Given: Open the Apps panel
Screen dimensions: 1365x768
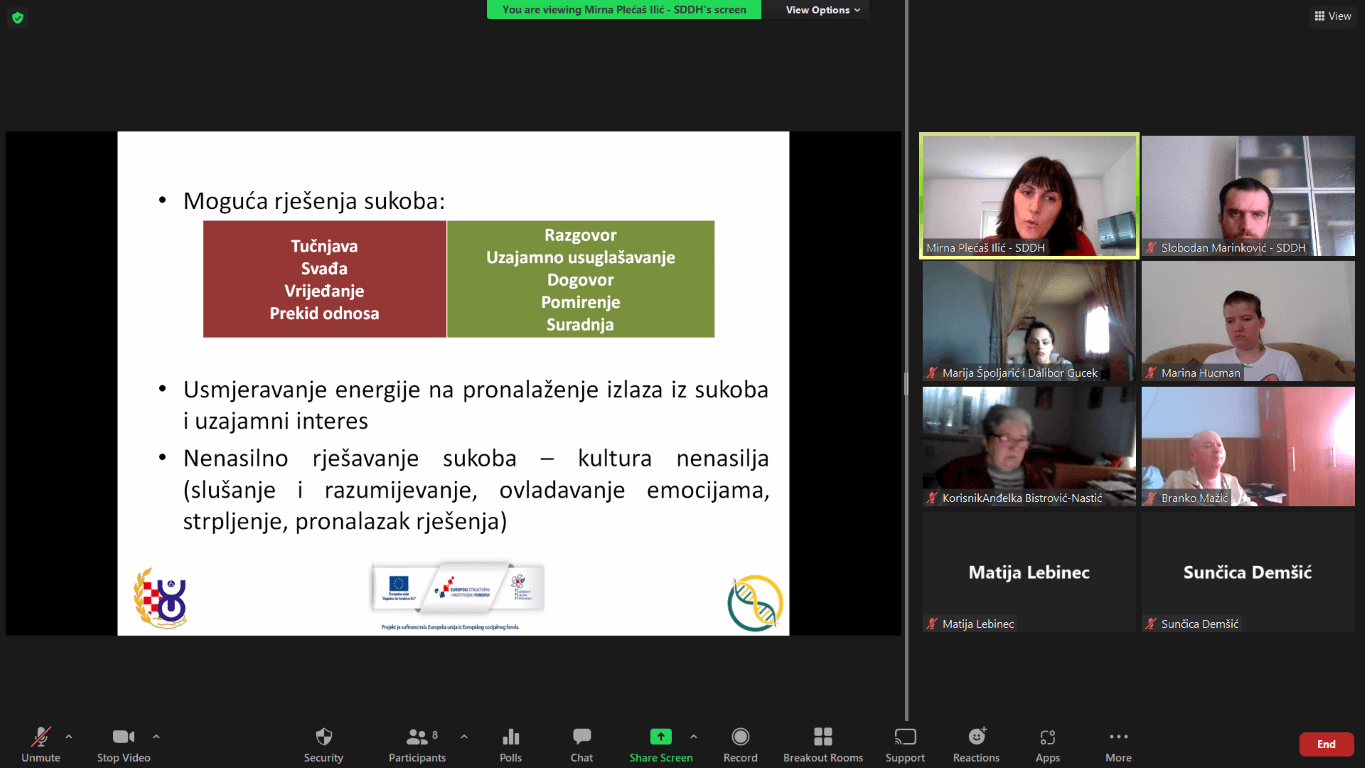Looking at the screenshot, I should coord(1047,744).
